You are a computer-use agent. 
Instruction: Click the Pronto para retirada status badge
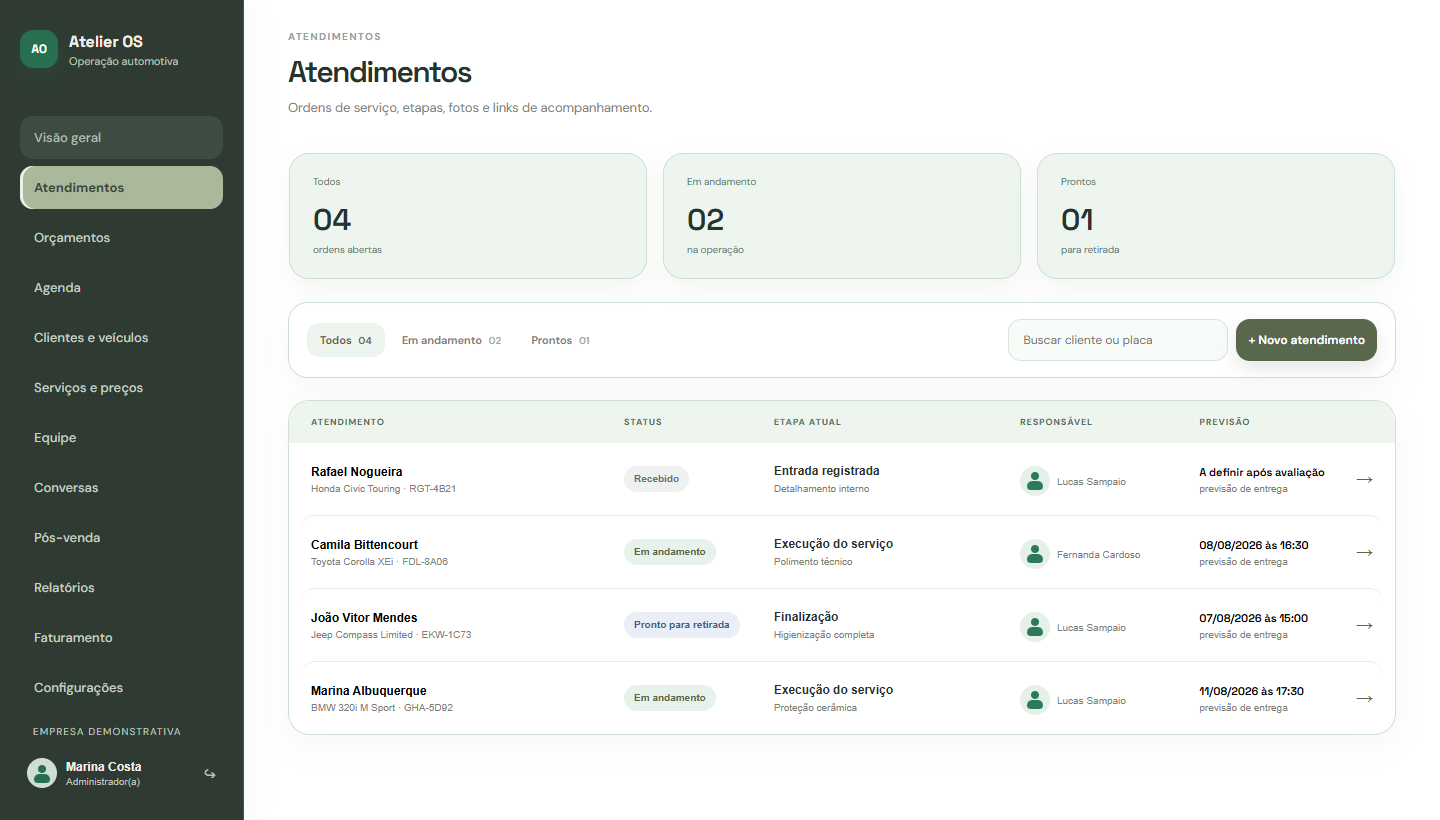tap(682, 625)
